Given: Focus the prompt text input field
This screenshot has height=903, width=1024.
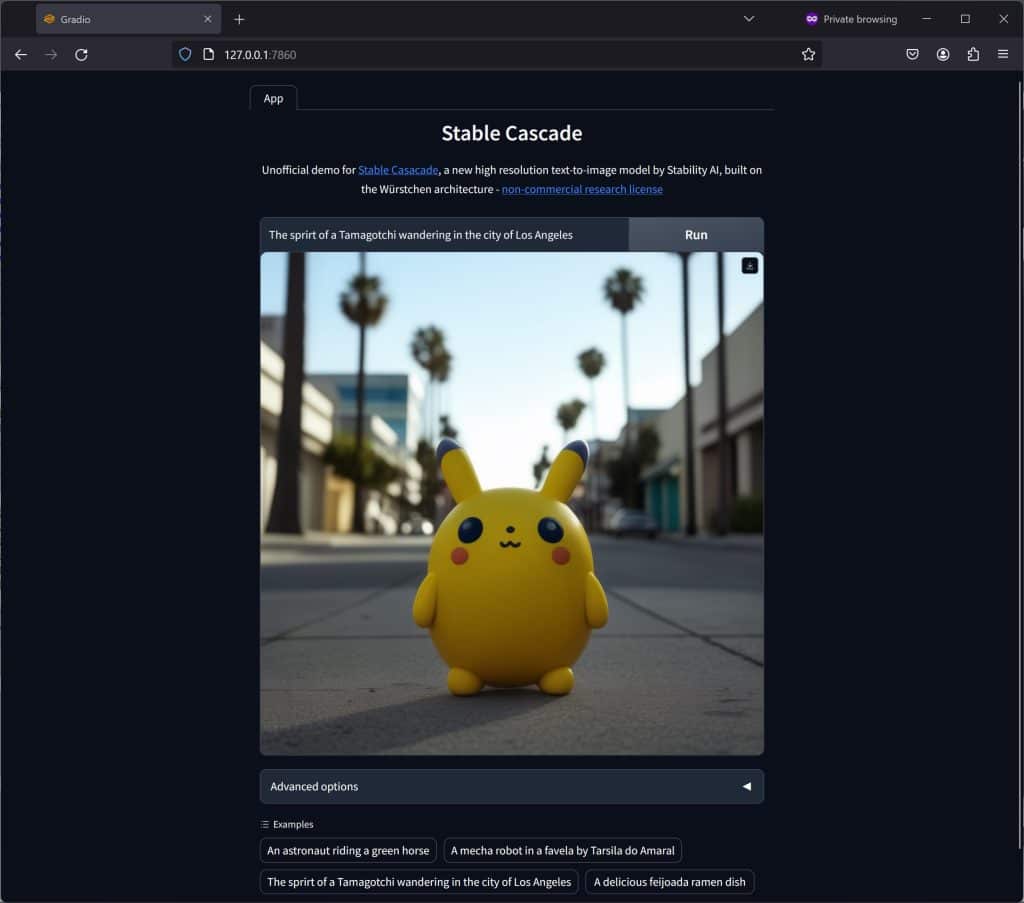Looking at the screenshot, I should coord(445,235).
